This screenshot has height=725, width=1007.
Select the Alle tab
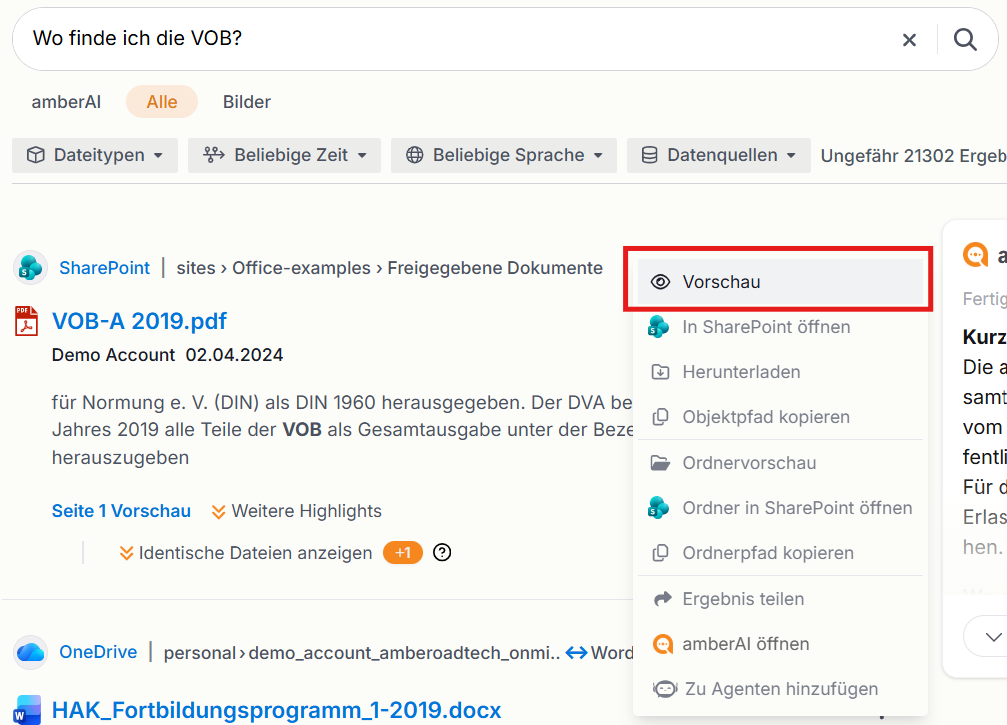[162, 102]
